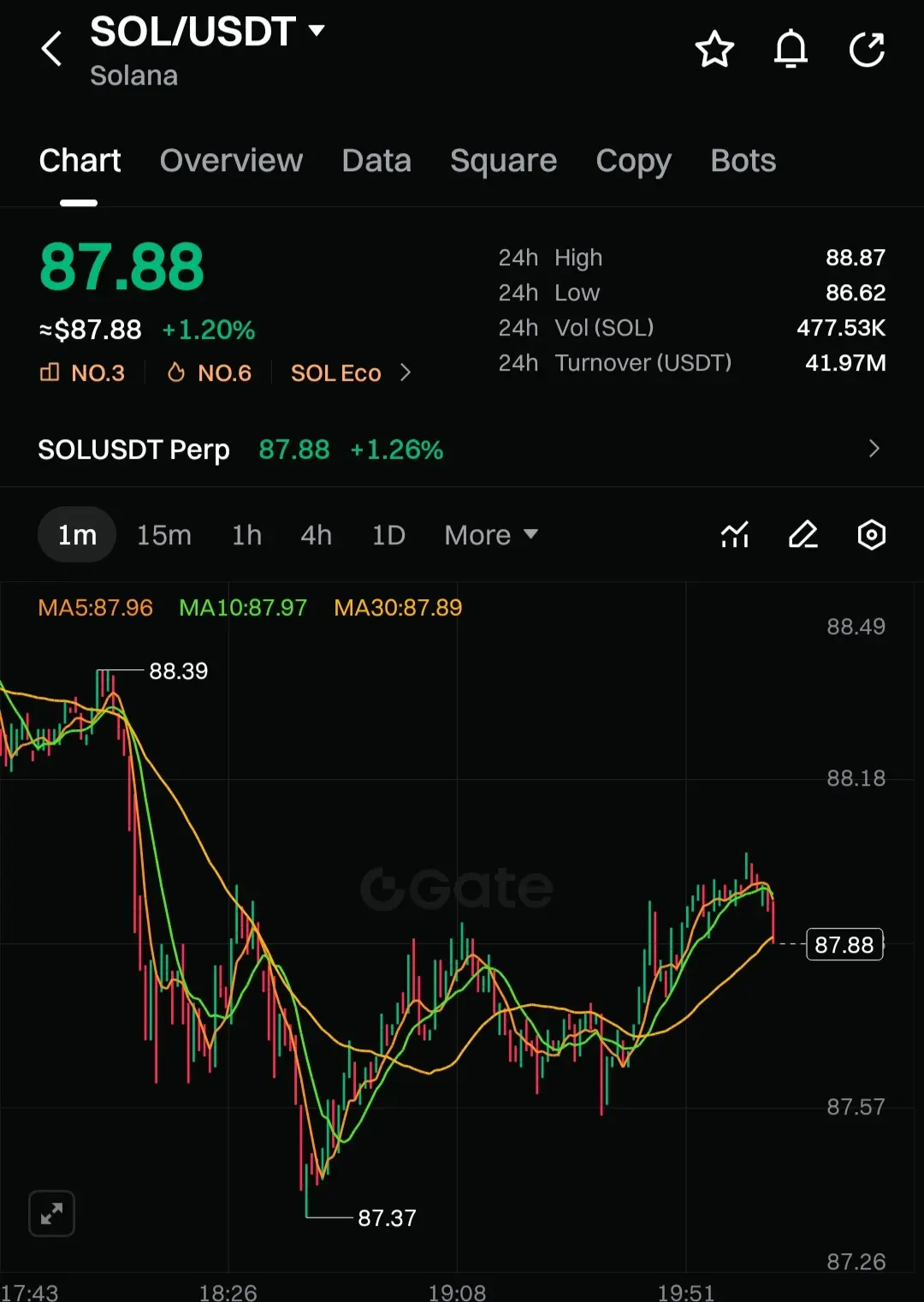Add SOL/USDT to favorites with star icon
Image resolution: width=924 pixels, height=1302 pixels.
tap(714, 49)
